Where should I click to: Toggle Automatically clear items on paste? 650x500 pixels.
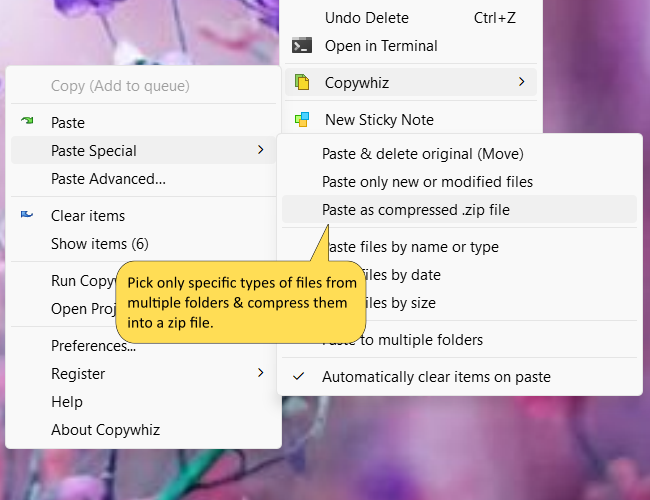436,377
